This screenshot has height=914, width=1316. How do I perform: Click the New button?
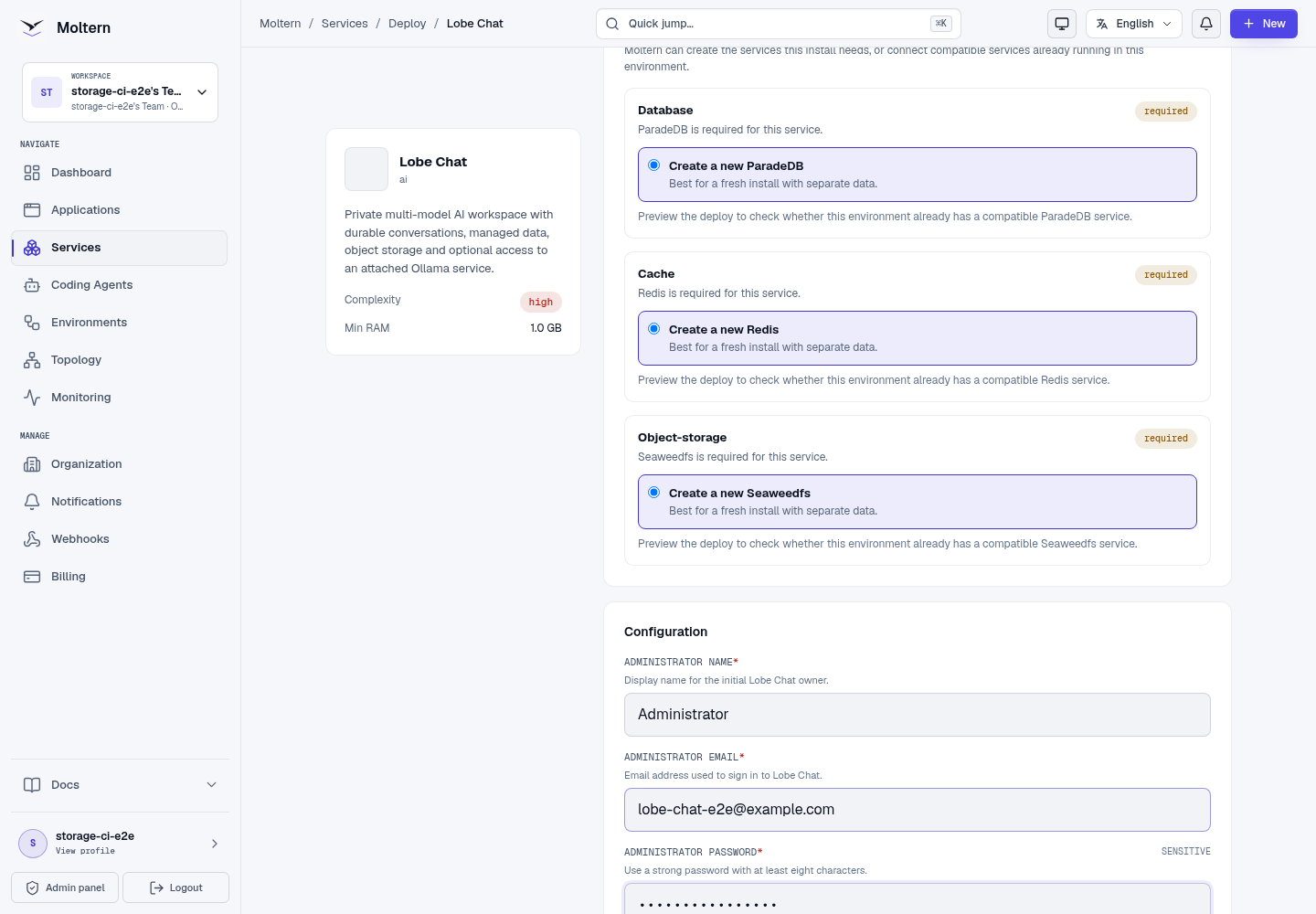1264,24
